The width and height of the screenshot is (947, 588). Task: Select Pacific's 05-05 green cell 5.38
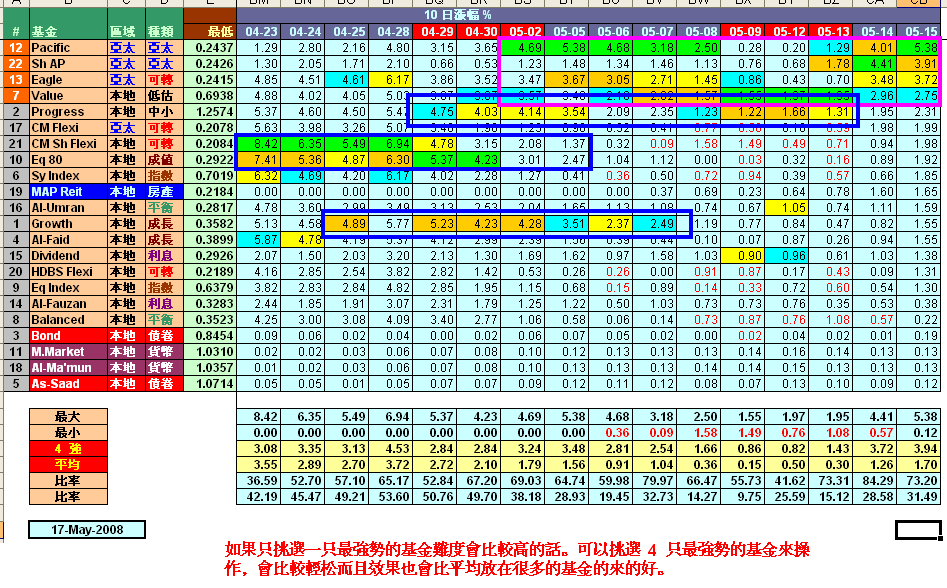568,48
